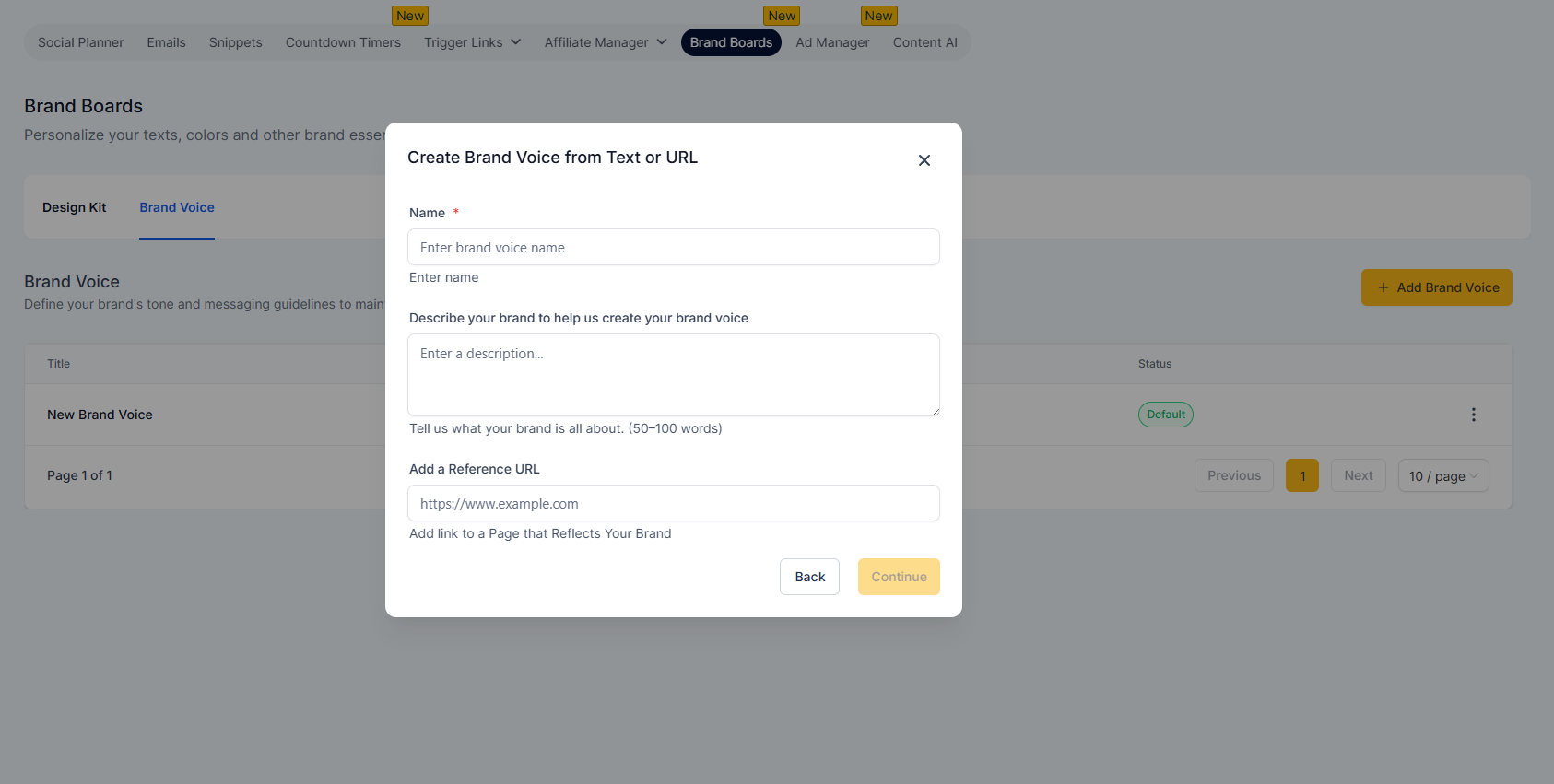This screenshot has height=784, width=1554.
Task: Click the Continue button
Action: [899, 577]
